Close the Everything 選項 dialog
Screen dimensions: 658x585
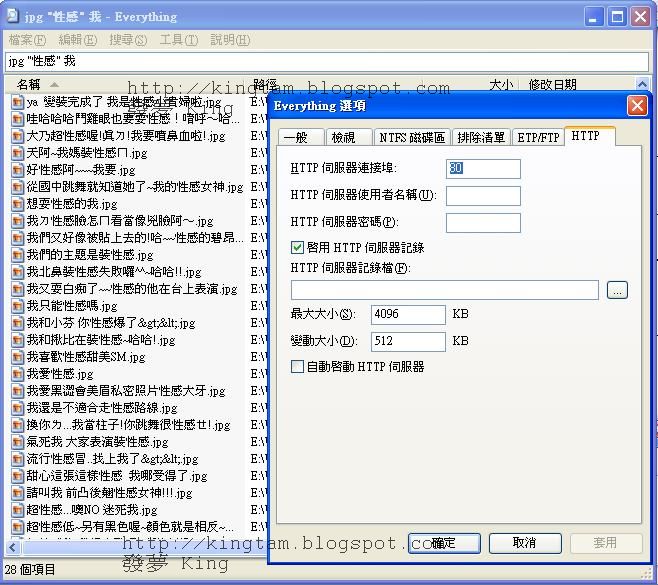pos(637,106)
